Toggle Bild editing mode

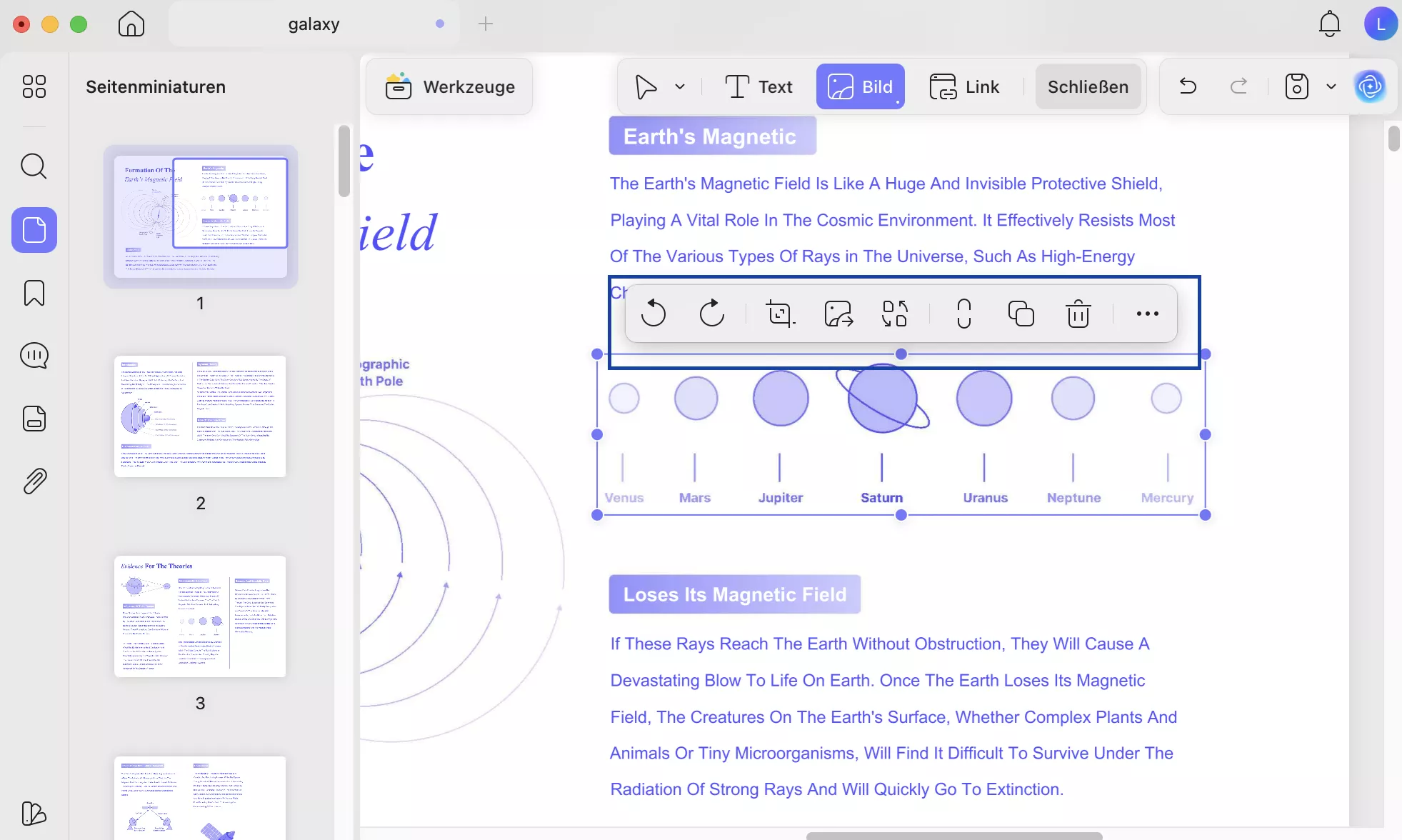point(860,86)
